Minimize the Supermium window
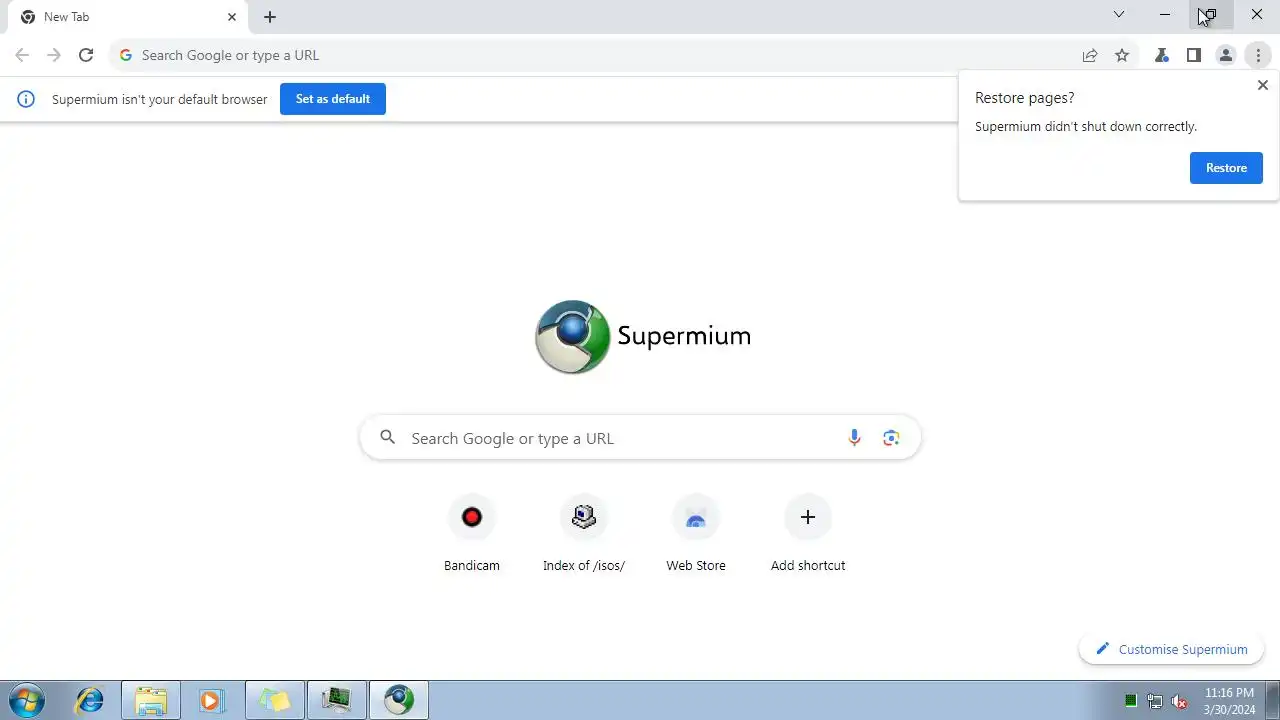 (1165, 15)
